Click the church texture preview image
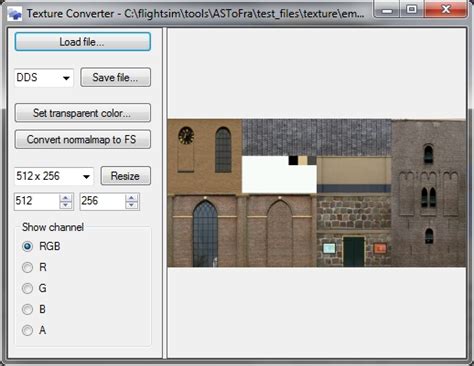 tap(317, 193)
